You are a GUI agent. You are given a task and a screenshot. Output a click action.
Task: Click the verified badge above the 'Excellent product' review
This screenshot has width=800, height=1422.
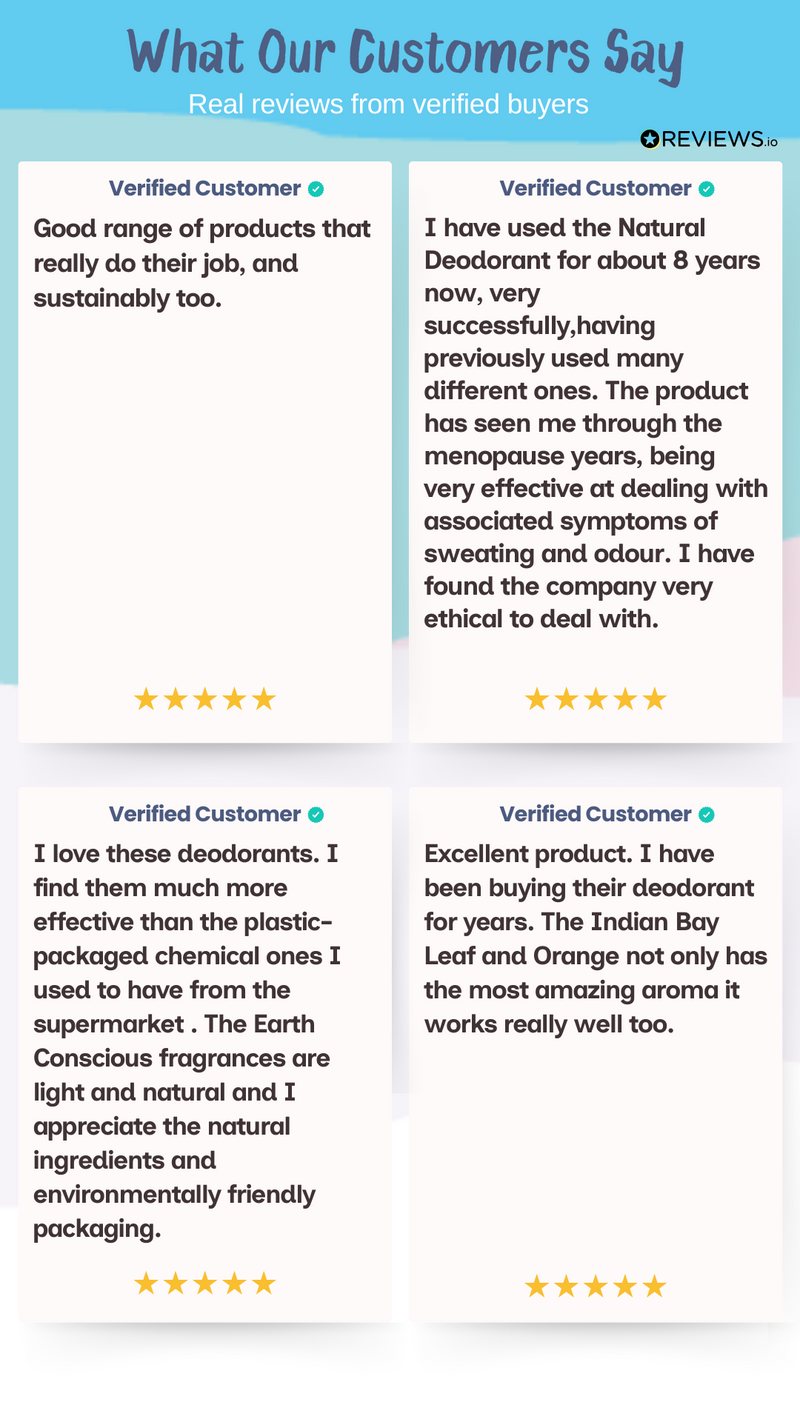[706, 815]
